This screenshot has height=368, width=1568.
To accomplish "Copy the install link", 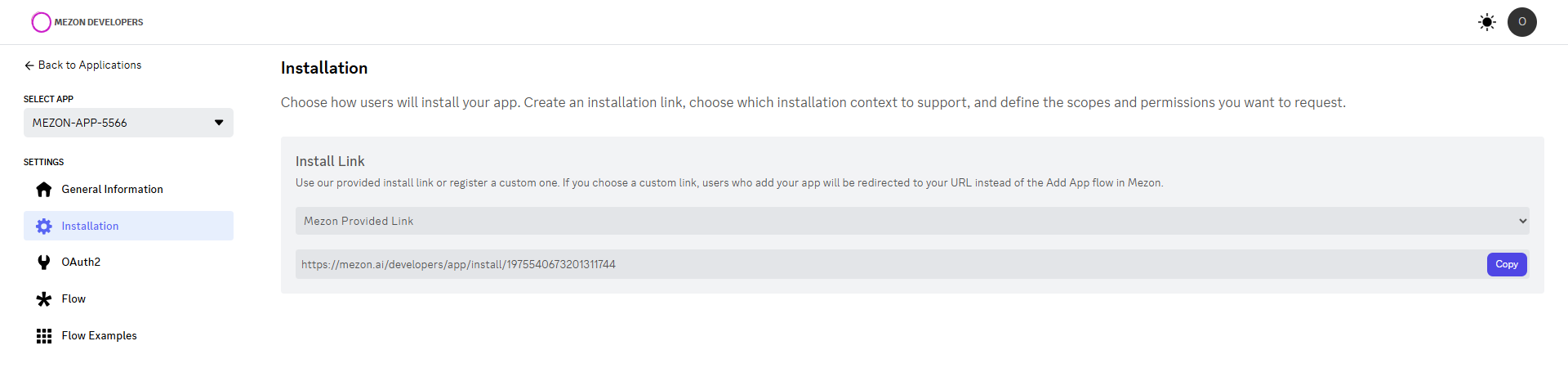I will pos(1507,264).
